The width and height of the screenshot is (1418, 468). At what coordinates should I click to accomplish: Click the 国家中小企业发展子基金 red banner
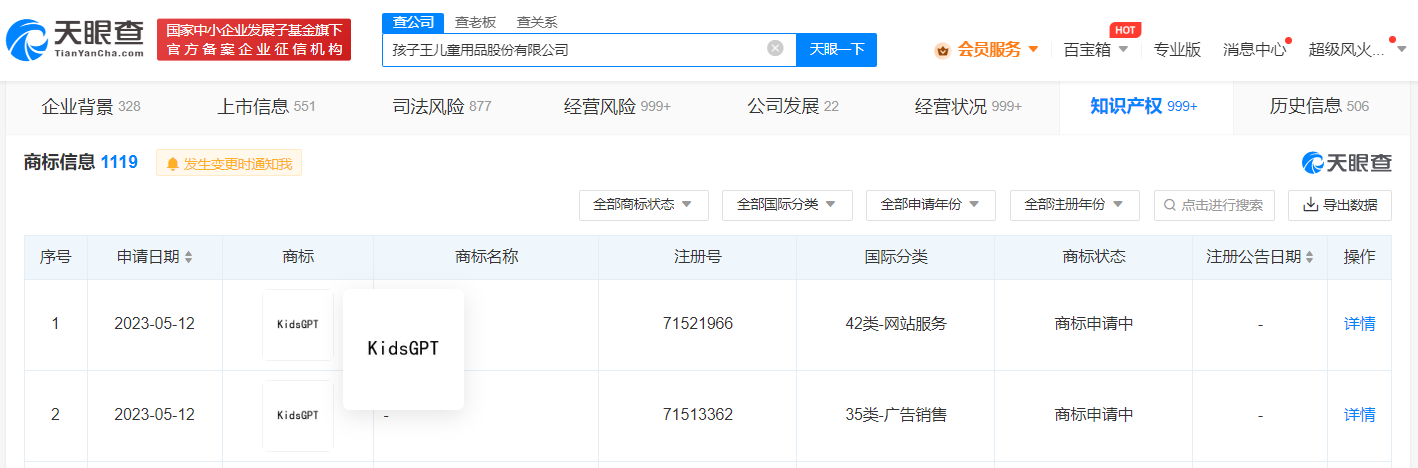point(254,39)
